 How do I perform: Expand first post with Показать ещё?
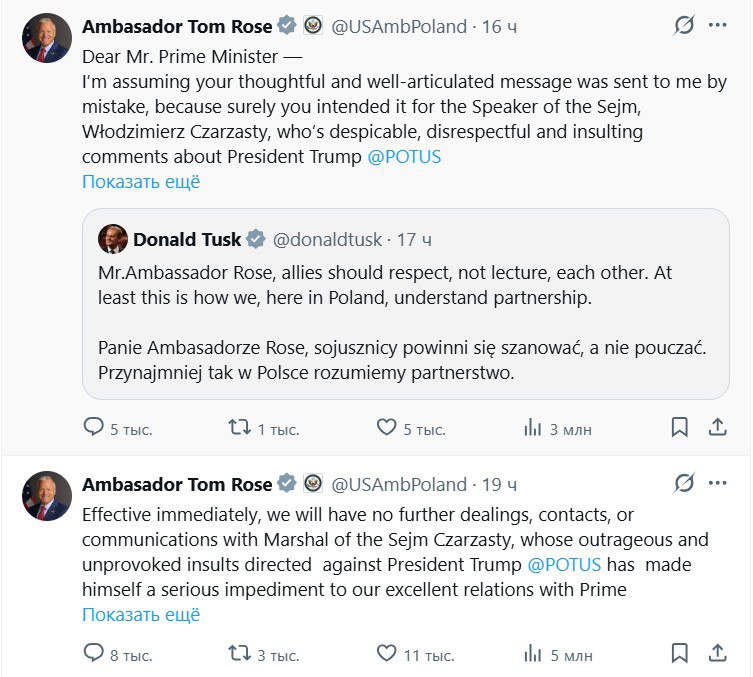pos(141,182)
